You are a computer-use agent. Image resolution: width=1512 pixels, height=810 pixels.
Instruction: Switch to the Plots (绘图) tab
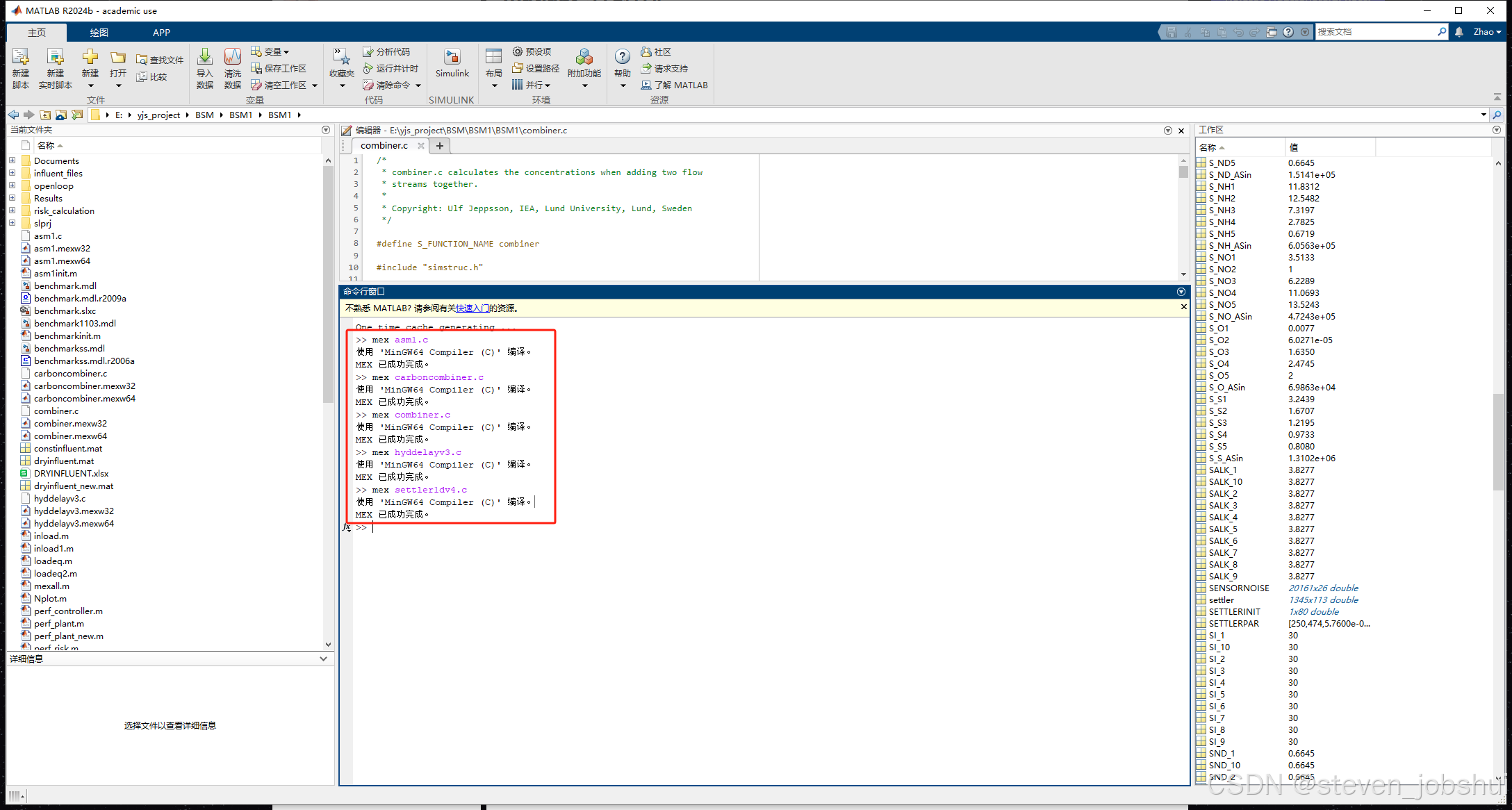[99, 33]
